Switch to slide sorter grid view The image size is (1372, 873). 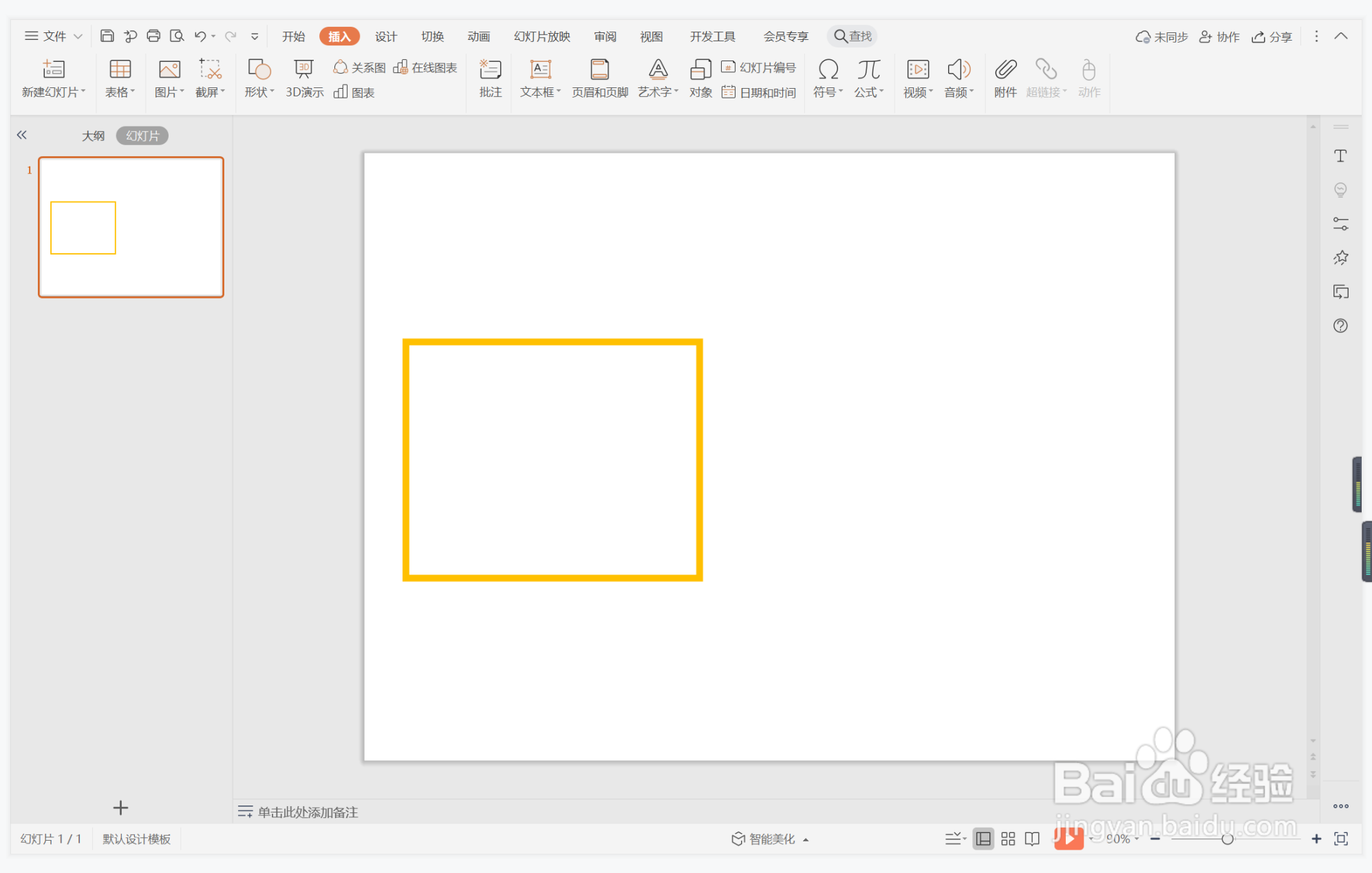point(1008,839)
